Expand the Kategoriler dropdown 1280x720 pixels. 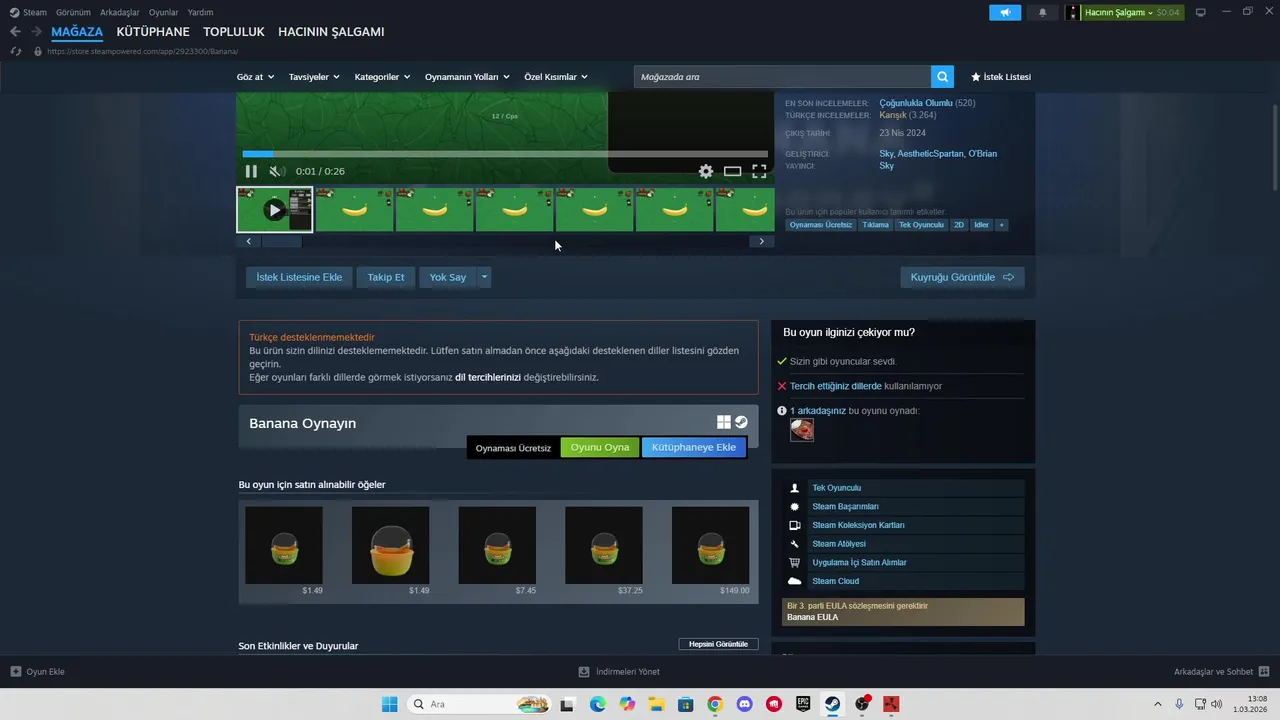[382, 77]
